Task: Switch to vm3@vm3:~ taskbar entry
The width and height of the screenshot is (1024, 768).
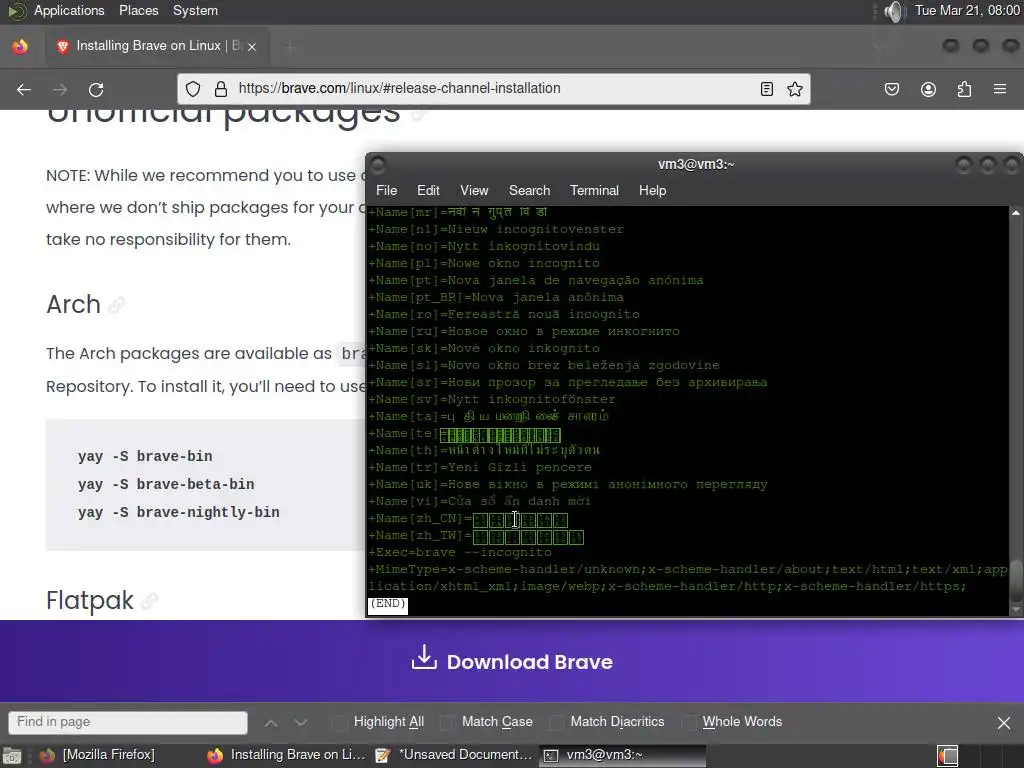Action: (622, 755)
